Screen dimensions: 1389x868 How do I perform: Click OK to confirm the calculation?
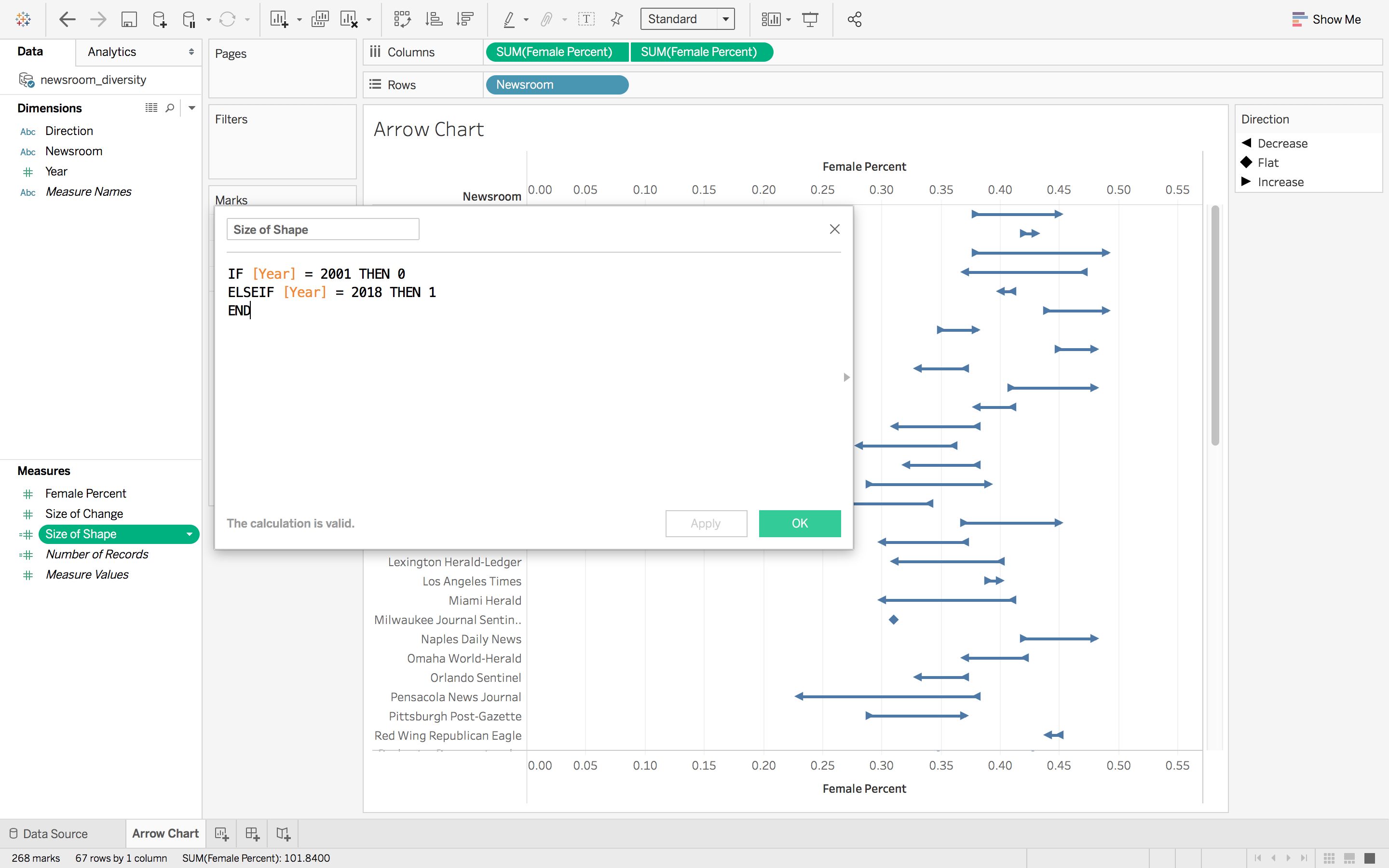(x=799, y=523)
